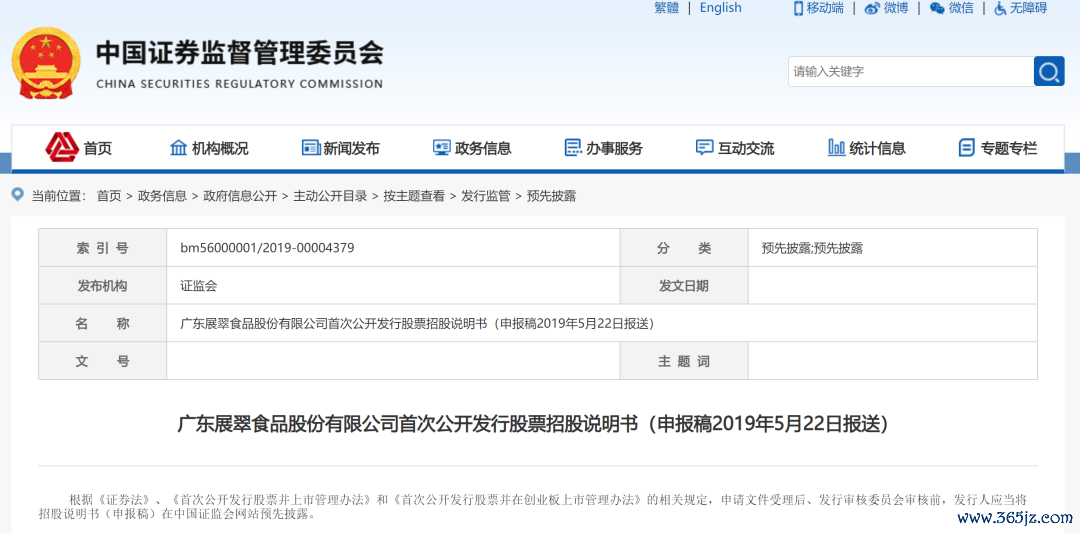This screenshot has width=1080, height=533.
Task: Click breadcrumb link 发行监管
Action: [x=486, y=196]
